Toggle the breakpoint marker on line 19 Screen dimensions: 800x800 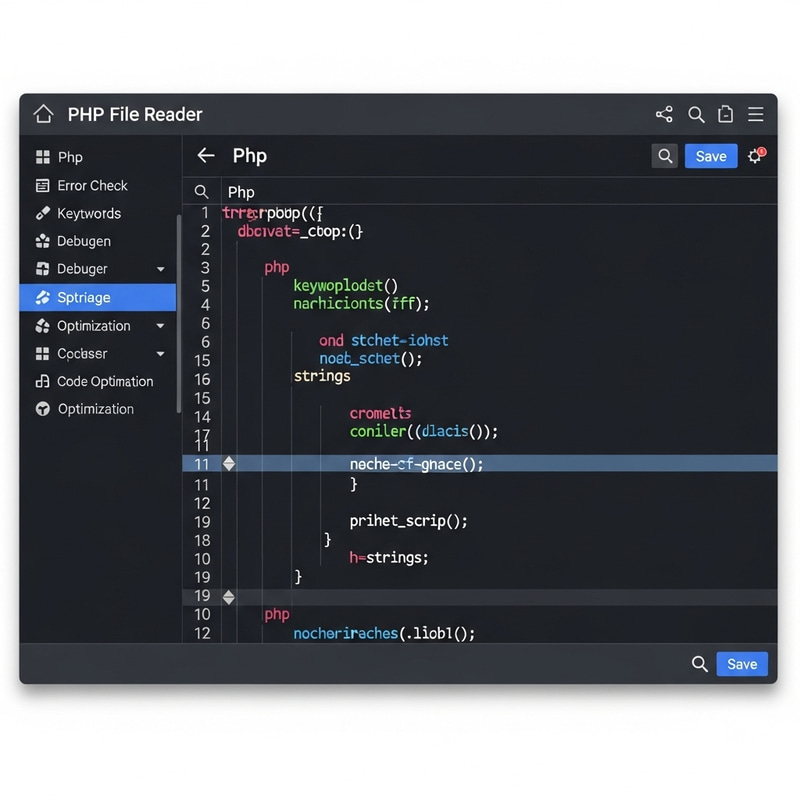pyautogui.click(x=228, y=596)
